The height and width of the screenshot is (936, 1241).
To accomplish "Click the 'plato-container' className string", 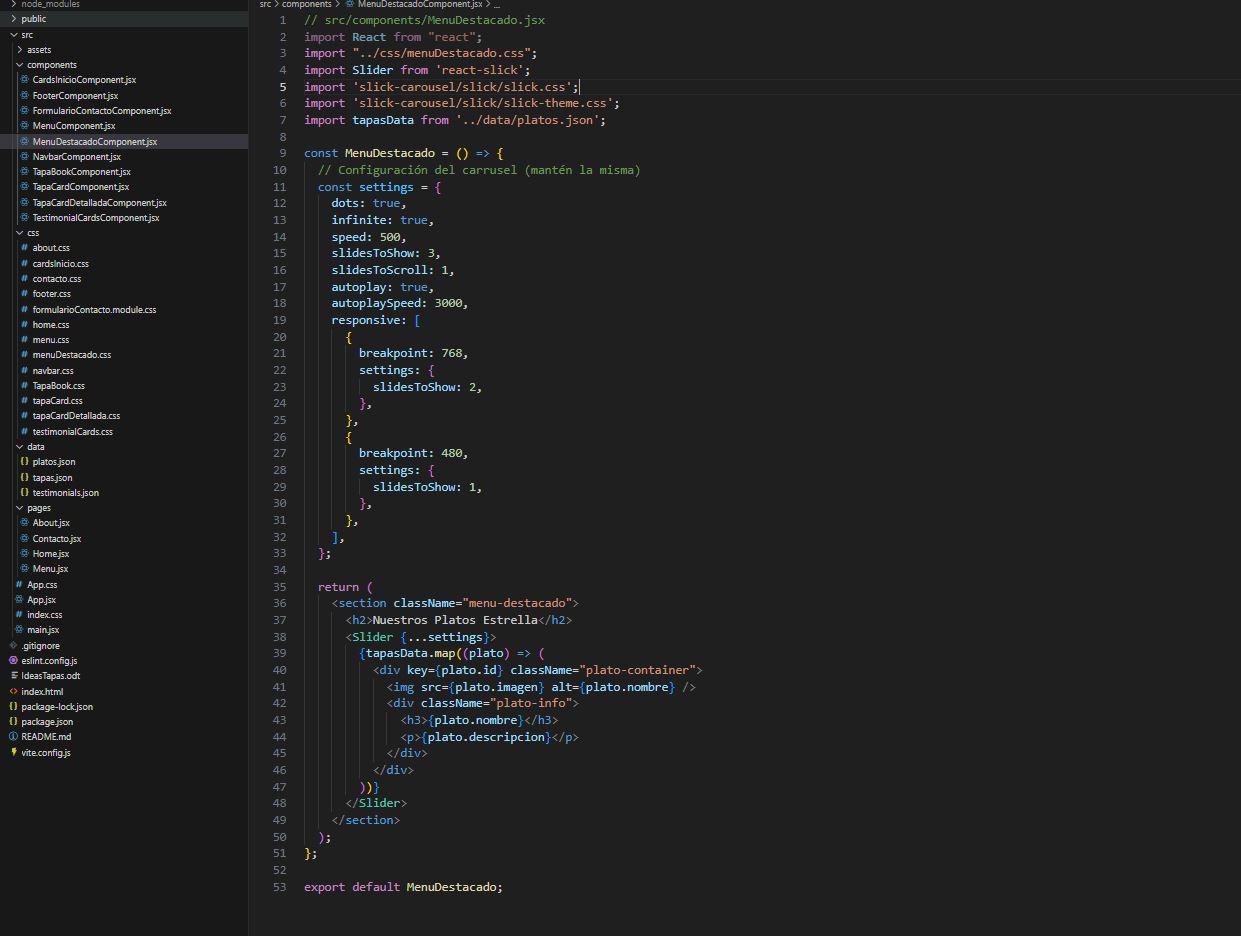I will [637, 670].
